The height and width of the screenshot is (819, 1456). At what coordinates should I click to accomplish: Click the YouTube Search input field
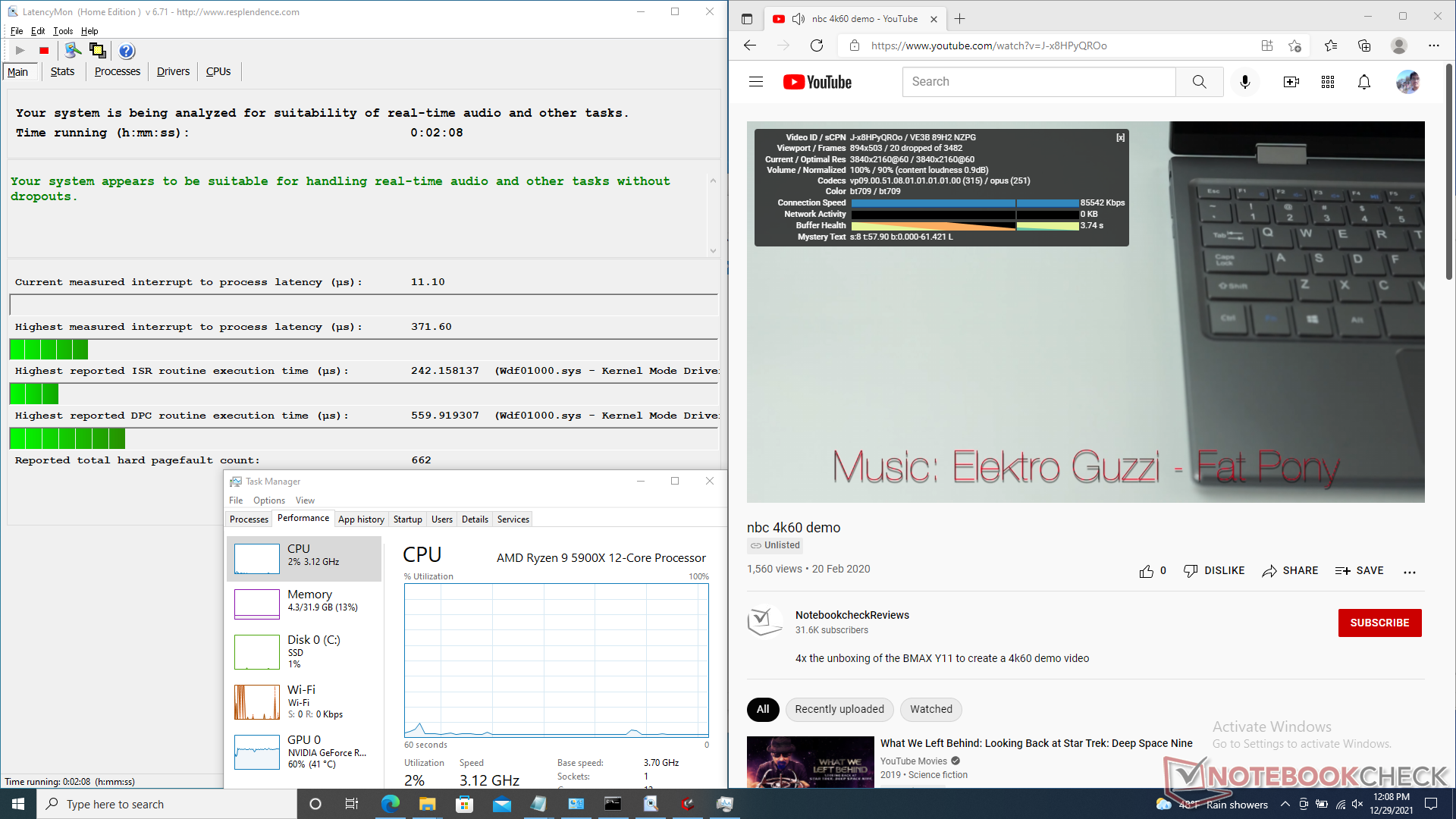tap(1038, 82)
